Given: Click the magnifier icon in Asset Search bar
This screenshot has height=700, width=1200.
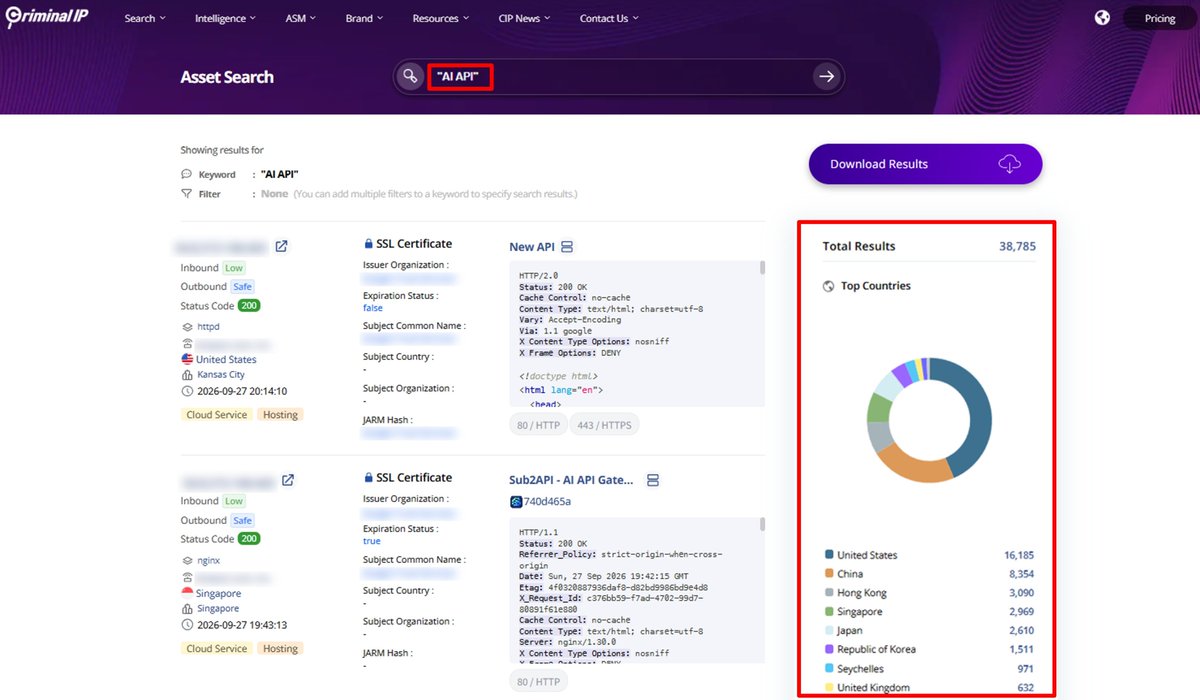Looking at the screenshot, I should [409, 76].
